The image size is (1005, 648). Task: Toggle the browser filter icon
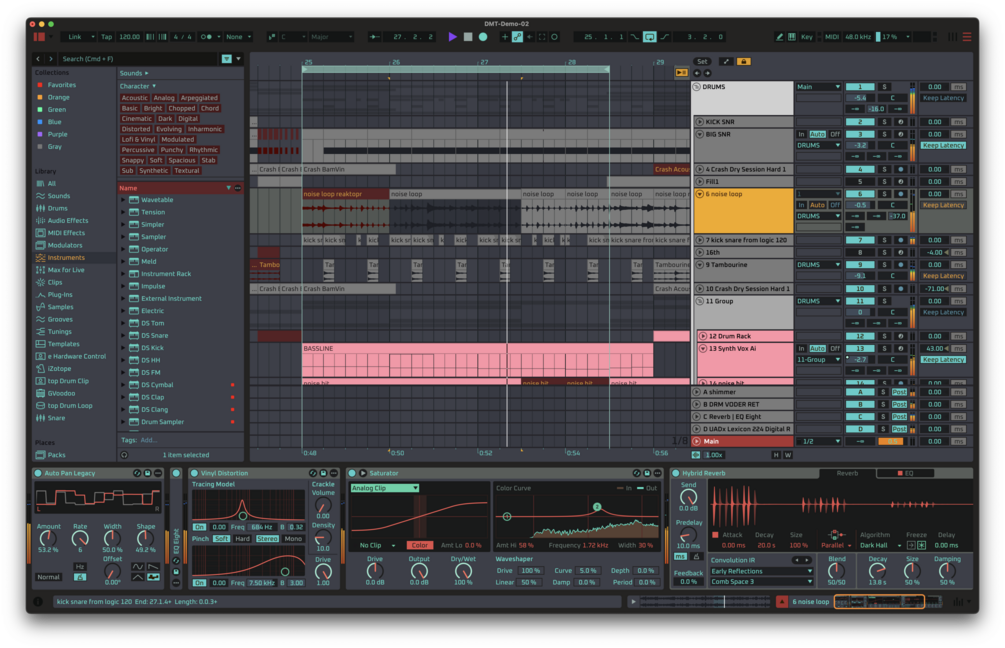tap(226, 59)
